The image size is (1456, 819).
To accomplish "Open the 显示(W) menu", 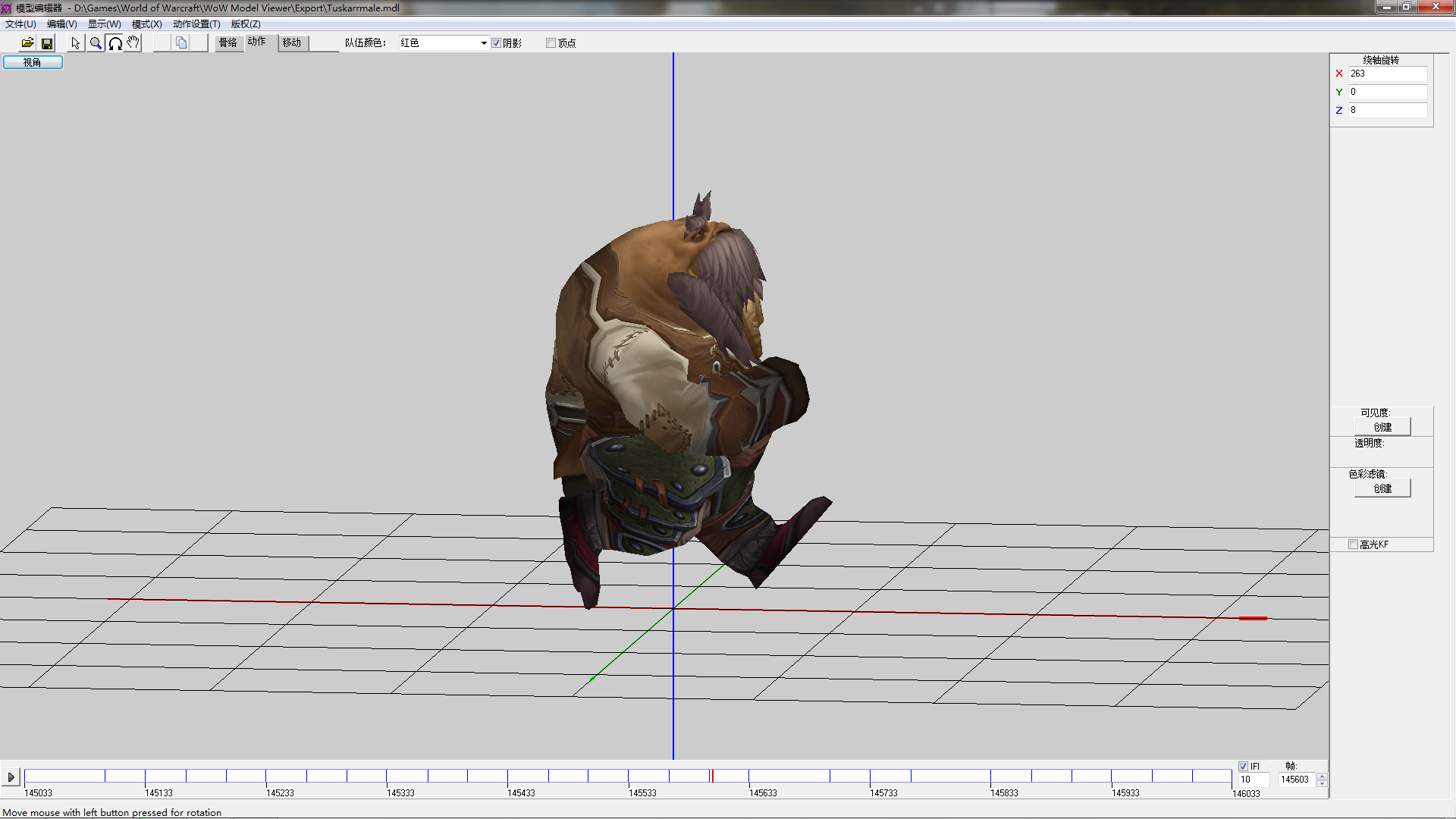I will click(105, 24).
